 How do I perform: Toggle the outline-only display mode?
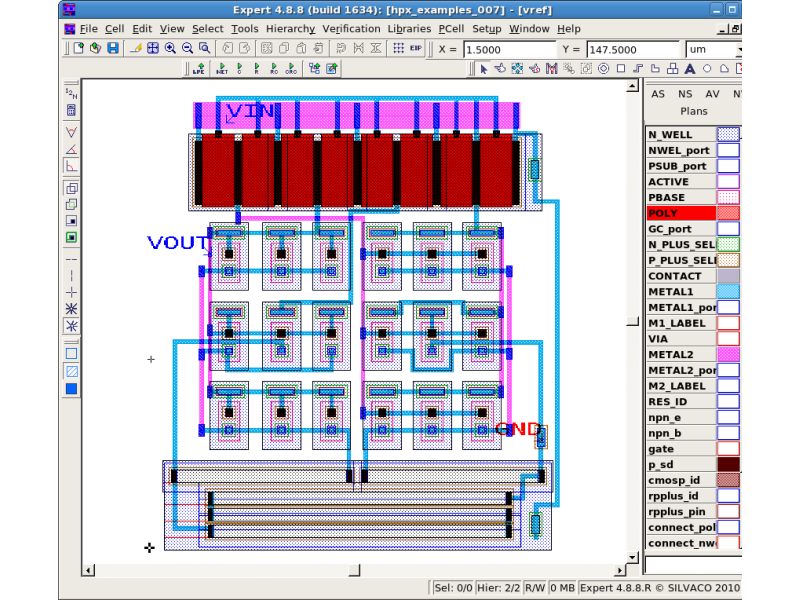tap(71, 353)
